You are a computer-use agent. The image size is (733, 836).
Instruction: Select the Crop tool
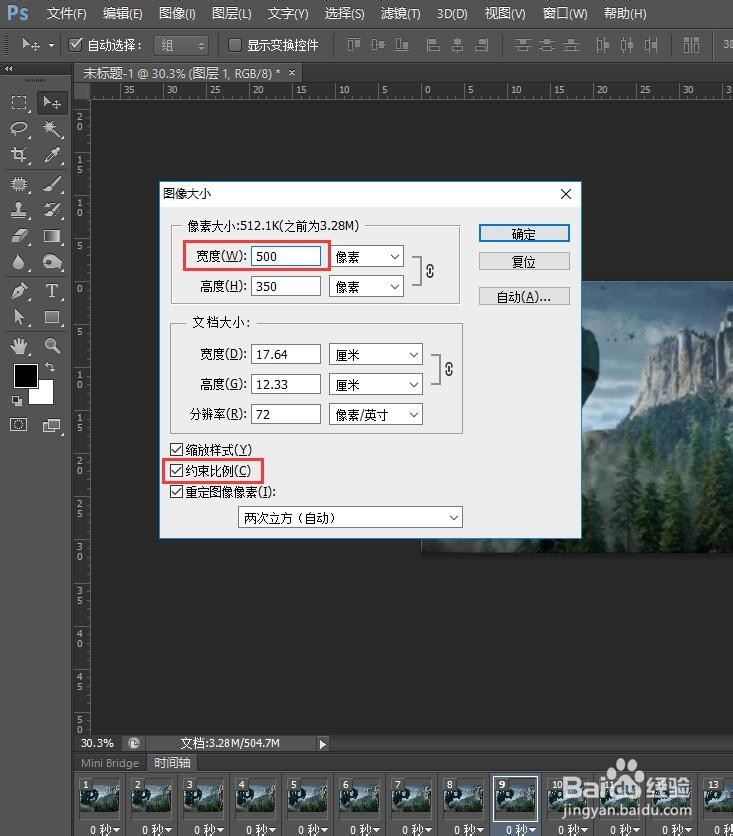pos(19,155)
